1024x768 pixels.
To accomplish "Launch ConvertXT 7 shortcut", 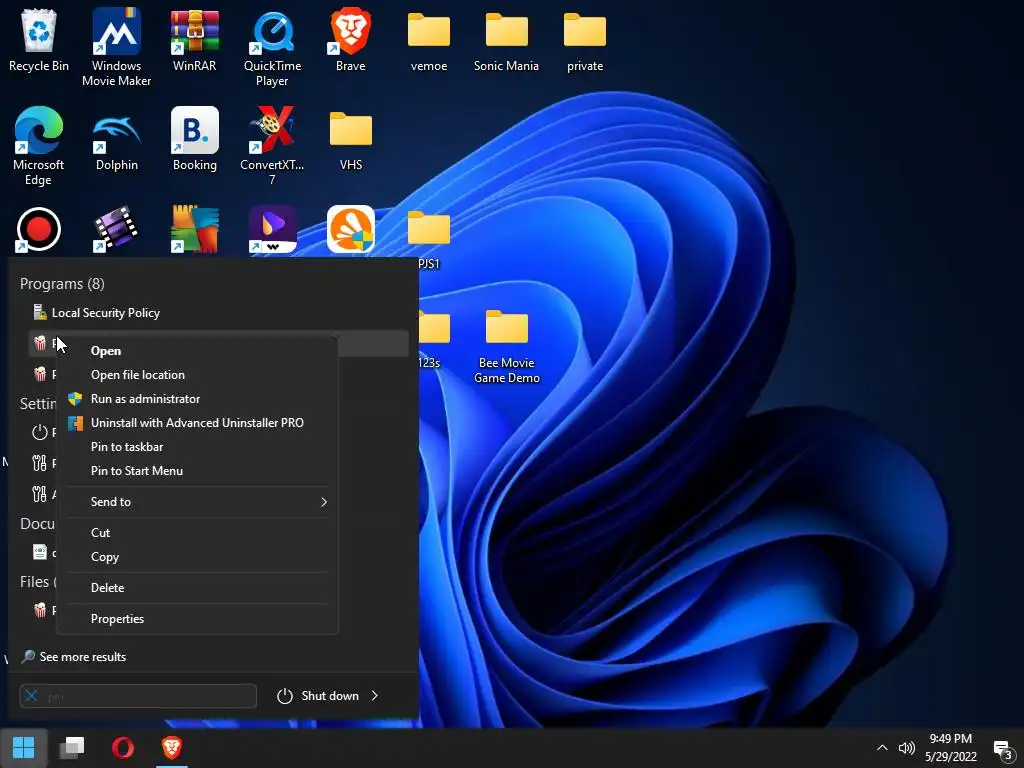I will coord(272,146).
